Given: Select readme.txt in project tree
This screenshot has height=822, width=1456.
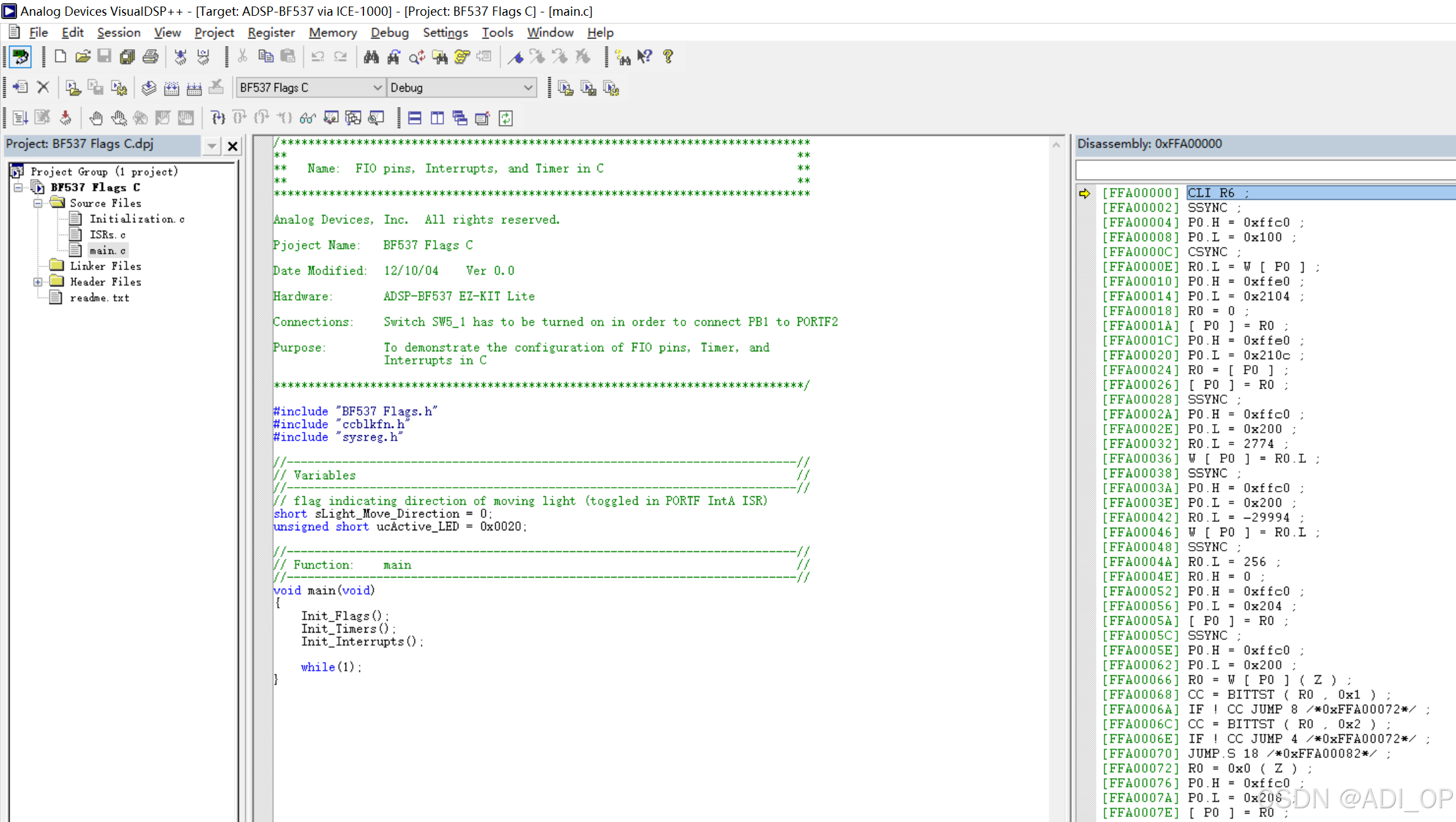Looking at the screenshot, I should (99, 298).
